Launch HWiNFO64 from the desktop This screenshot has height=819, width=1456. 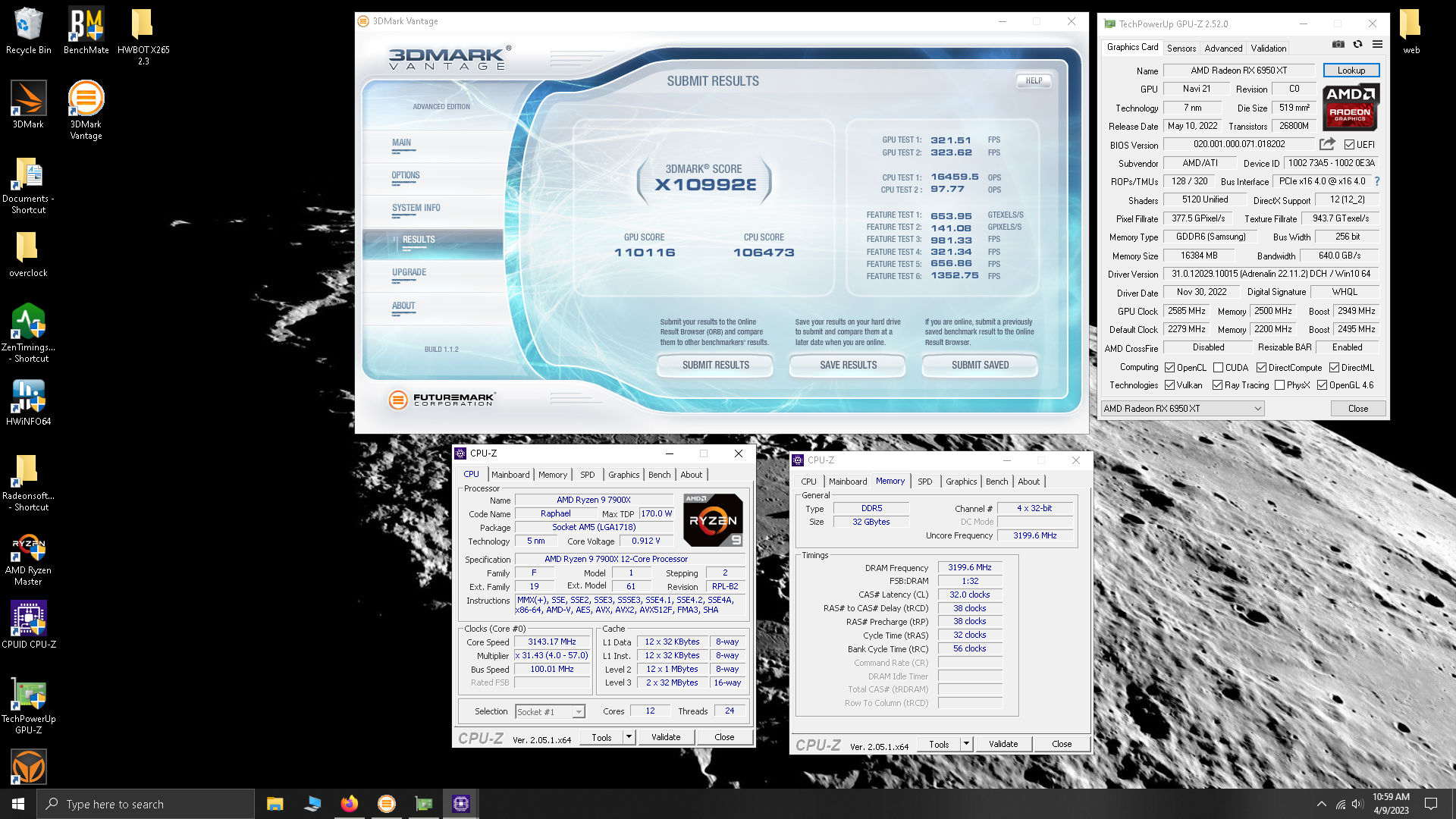click(28, 402)
